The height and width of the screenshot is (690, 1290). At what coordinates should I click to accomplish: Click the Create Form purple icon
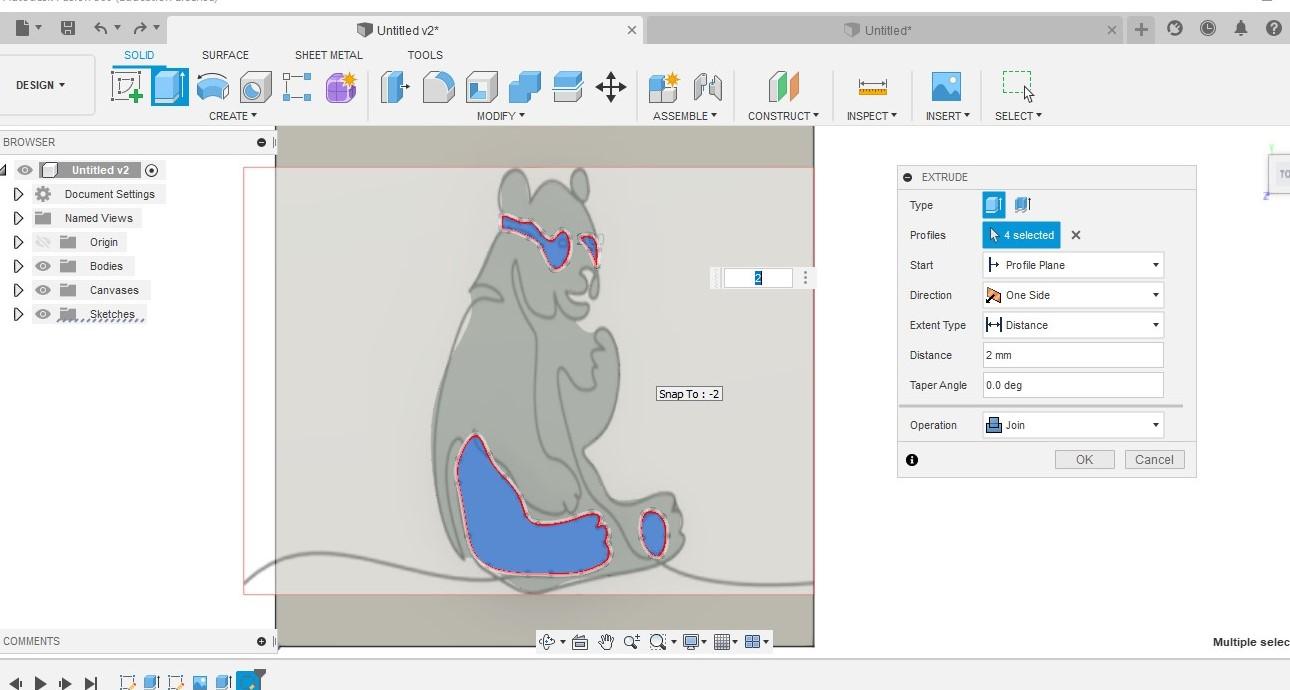(x=341, y=87)
